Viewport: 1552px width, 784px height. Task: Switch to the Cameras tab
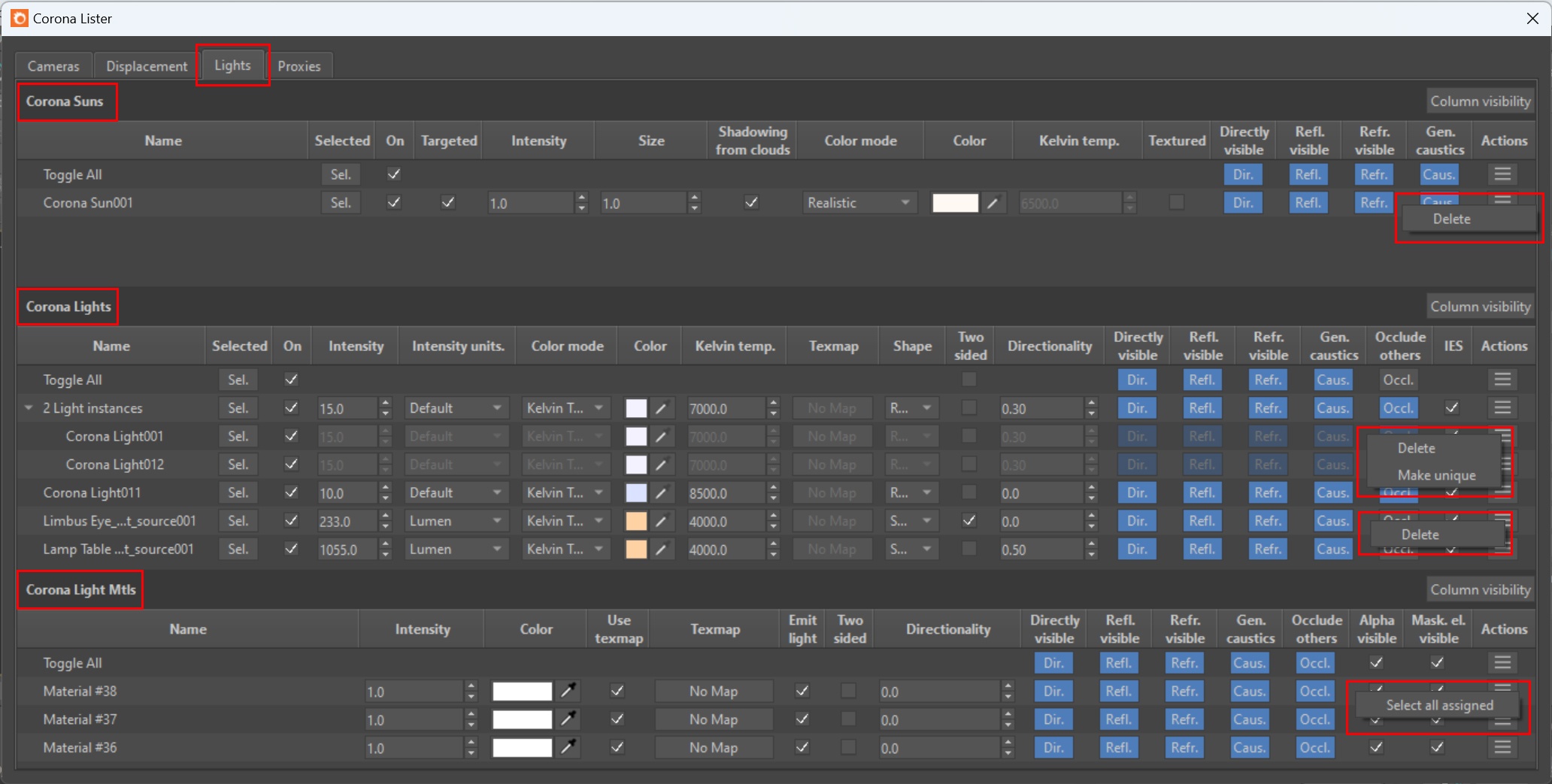[x=53, y=66]
